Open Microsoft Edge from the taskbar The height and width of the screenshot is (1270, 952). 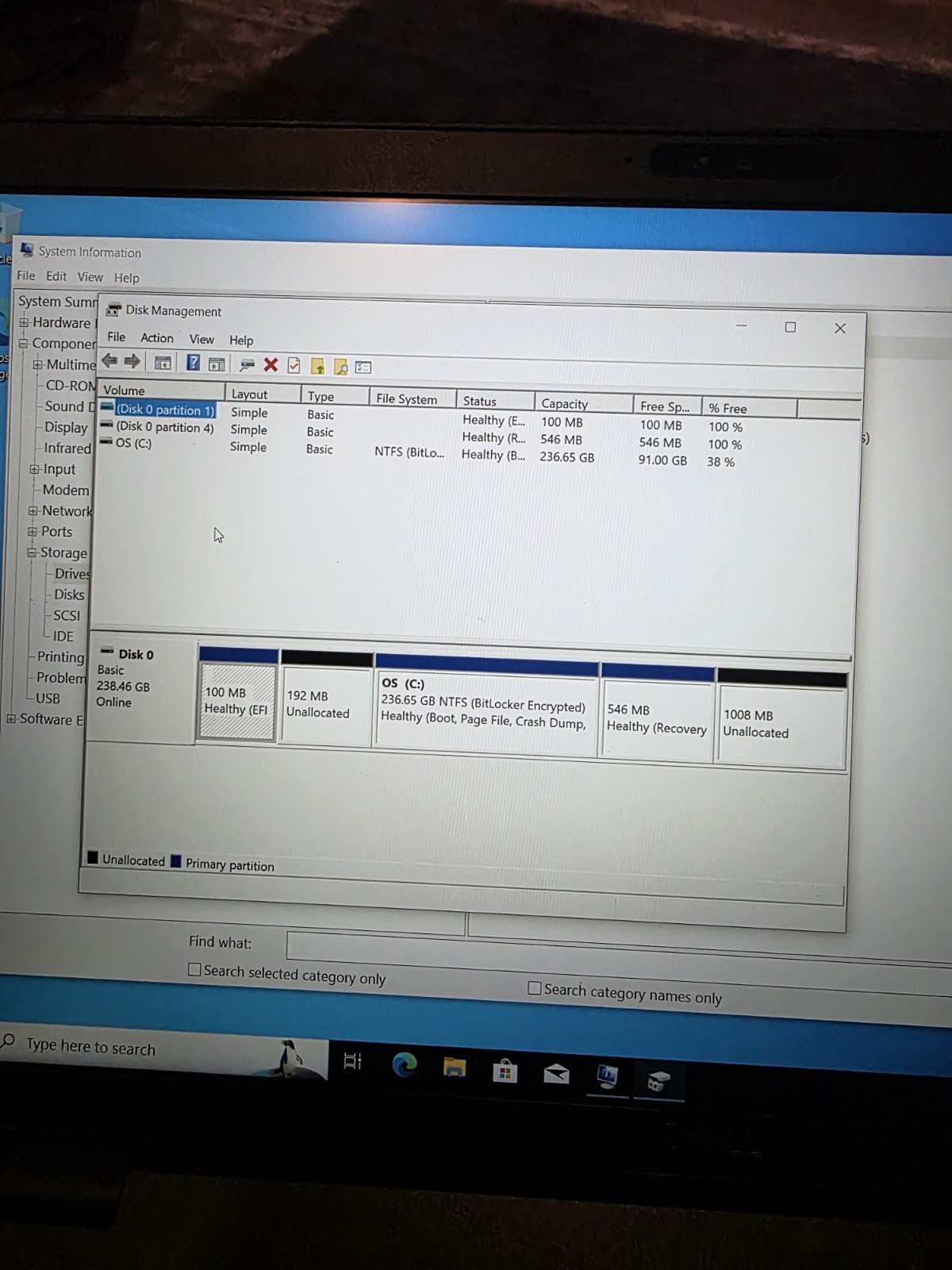[x=405, y=1064]
